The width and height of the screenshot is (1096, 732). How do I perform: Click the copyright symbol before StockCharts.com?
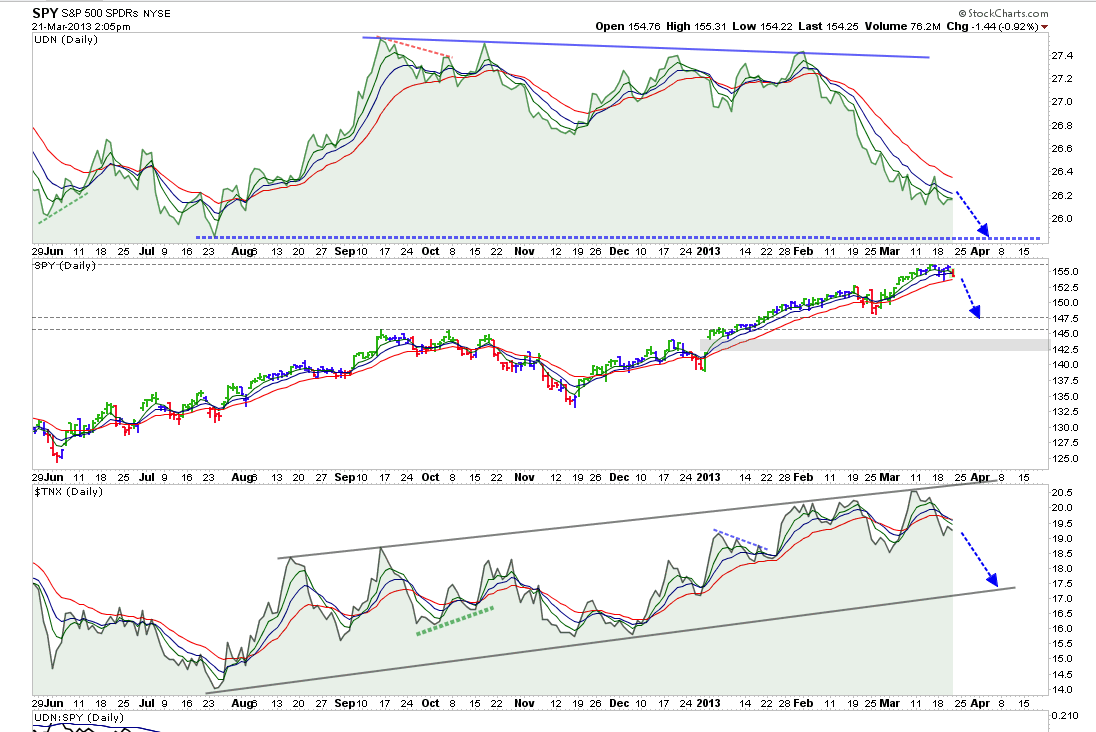pyautogui.click(x=962, y=13)
